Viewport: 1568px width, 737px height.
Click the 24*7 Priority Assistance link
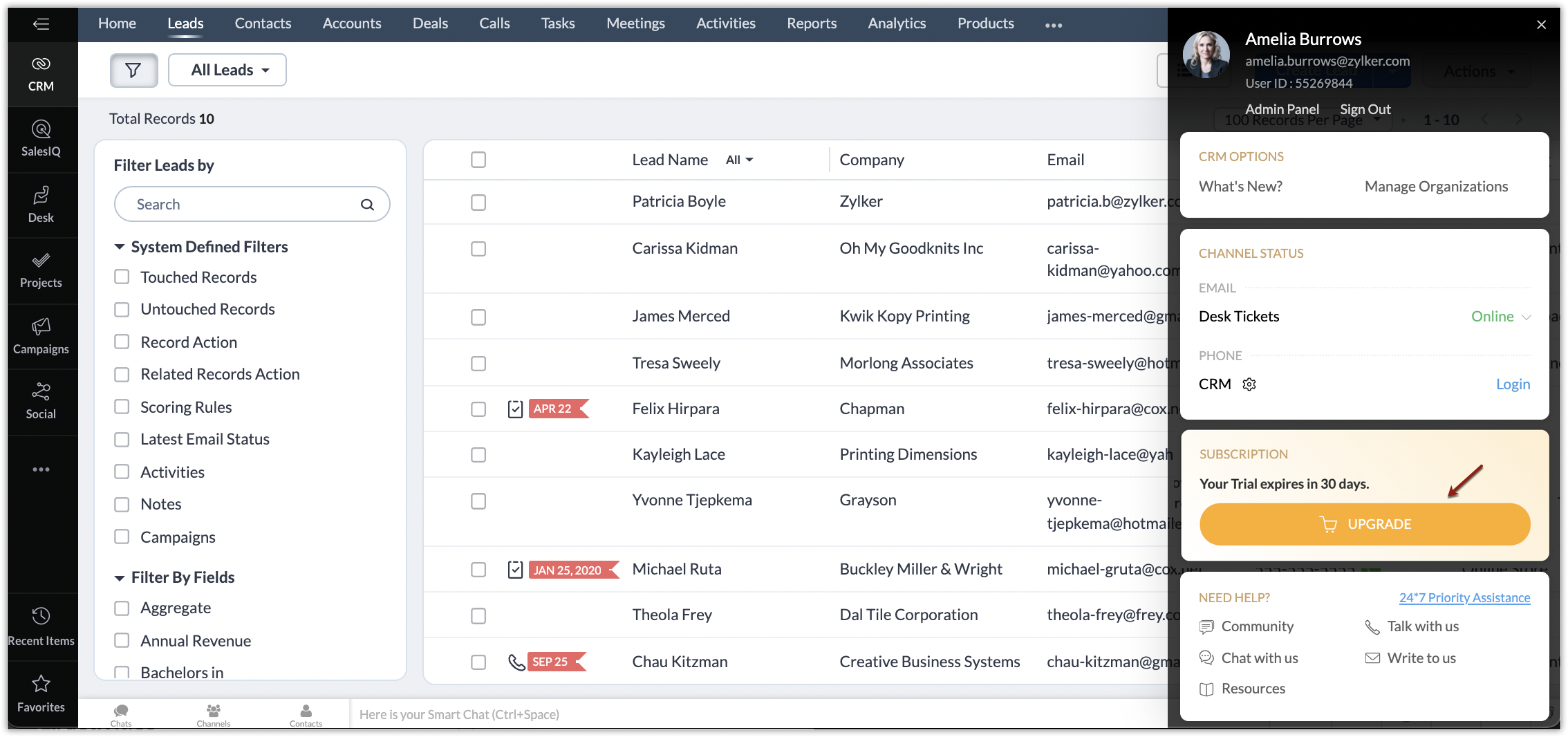1464,598
